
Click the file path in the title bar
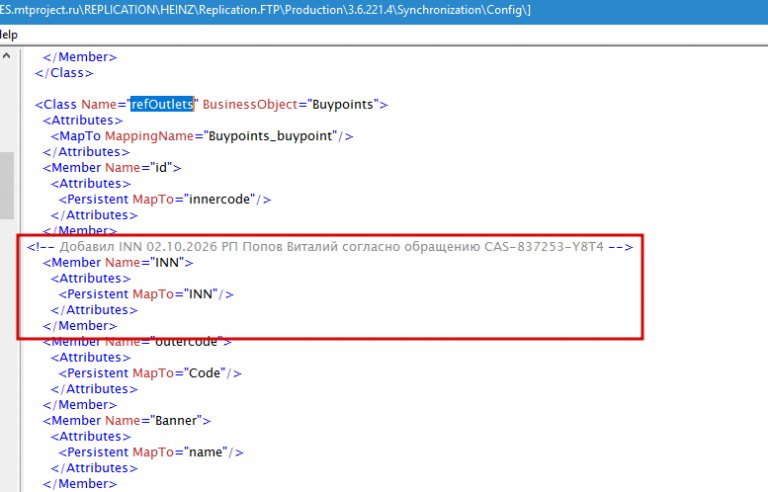tap(265, 10)
